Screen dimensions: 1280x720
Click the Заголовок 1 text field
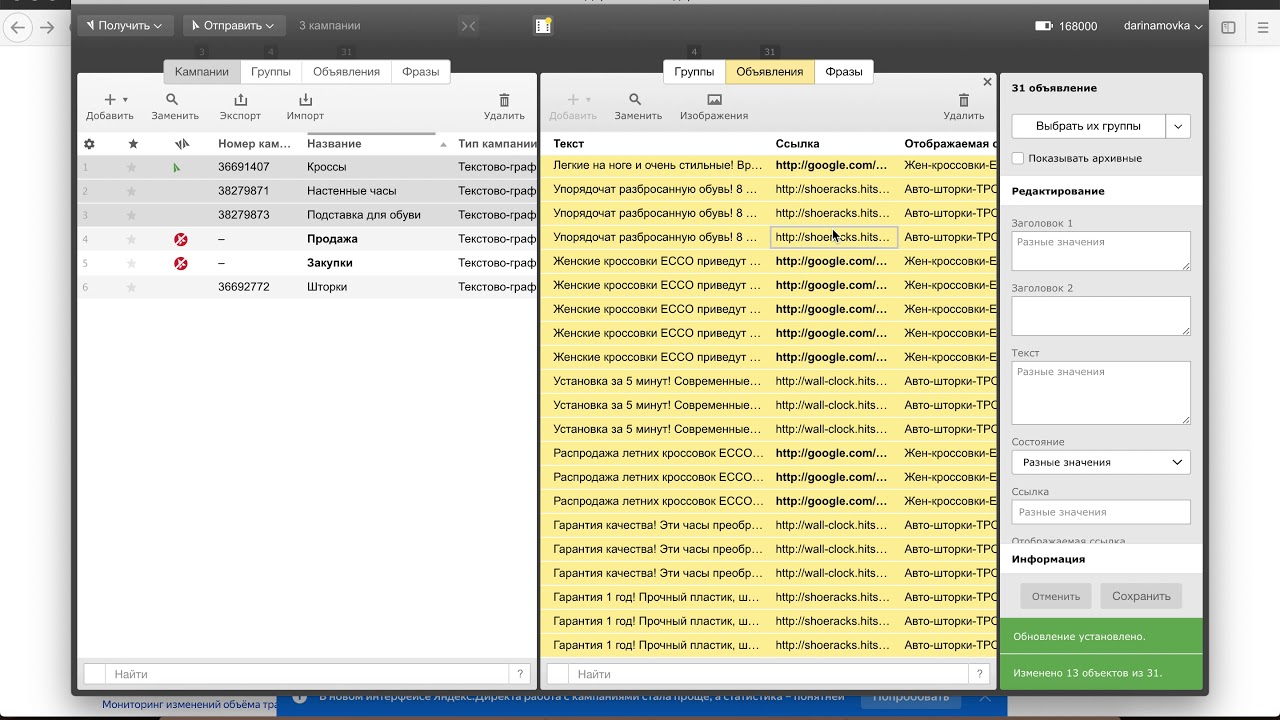pyautogui.click(x=1101, y=251)
